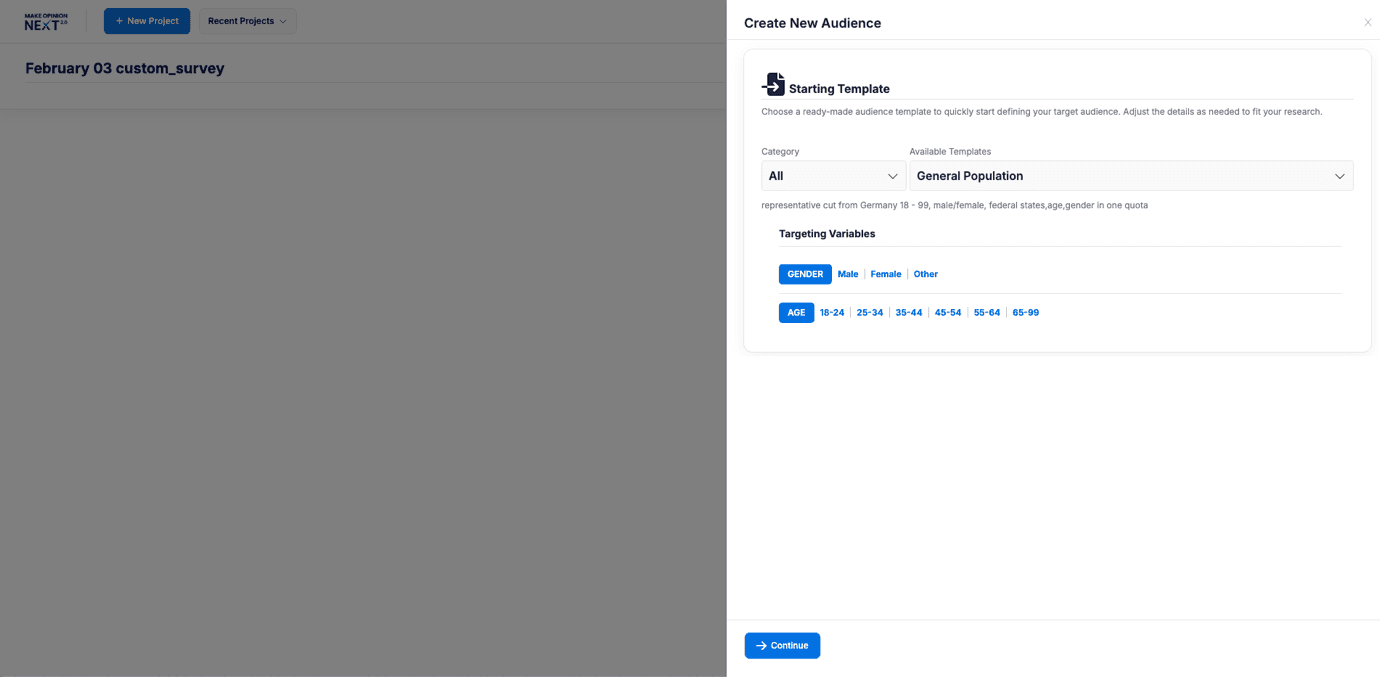Expand the Recent Projects menu

246,20
